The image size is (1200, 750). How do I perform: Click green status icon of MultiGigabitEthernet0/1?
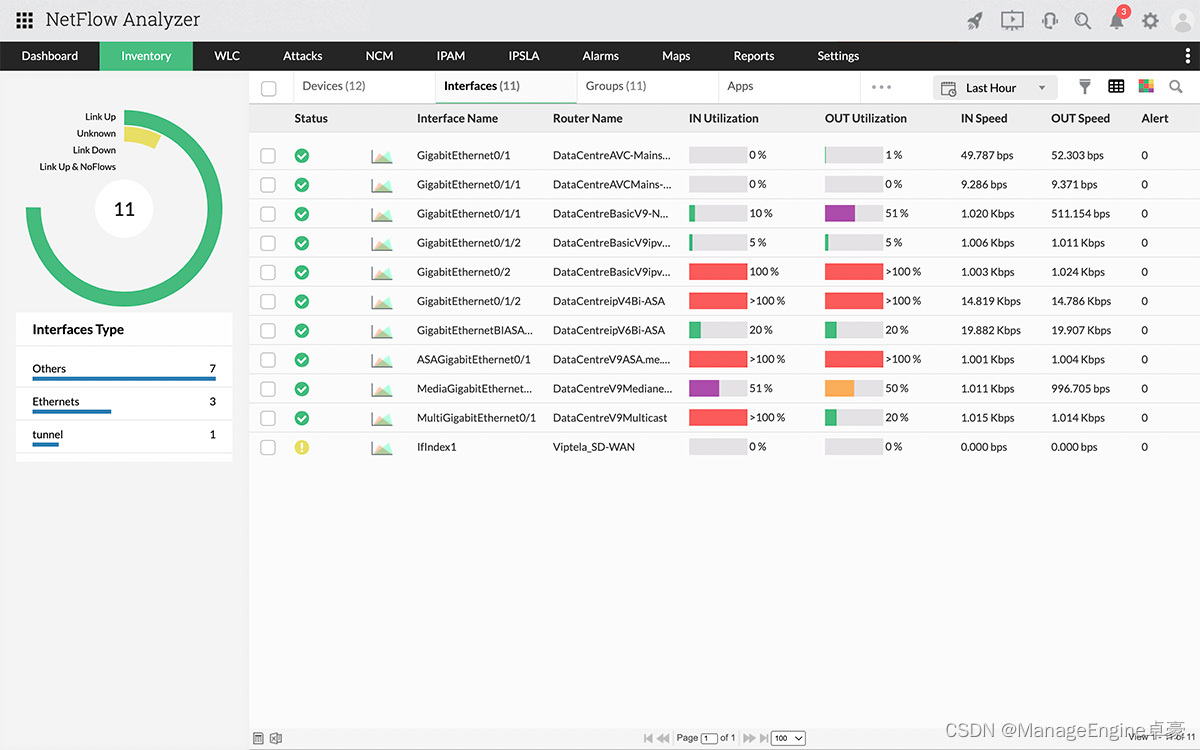click(x=302, y=418)
